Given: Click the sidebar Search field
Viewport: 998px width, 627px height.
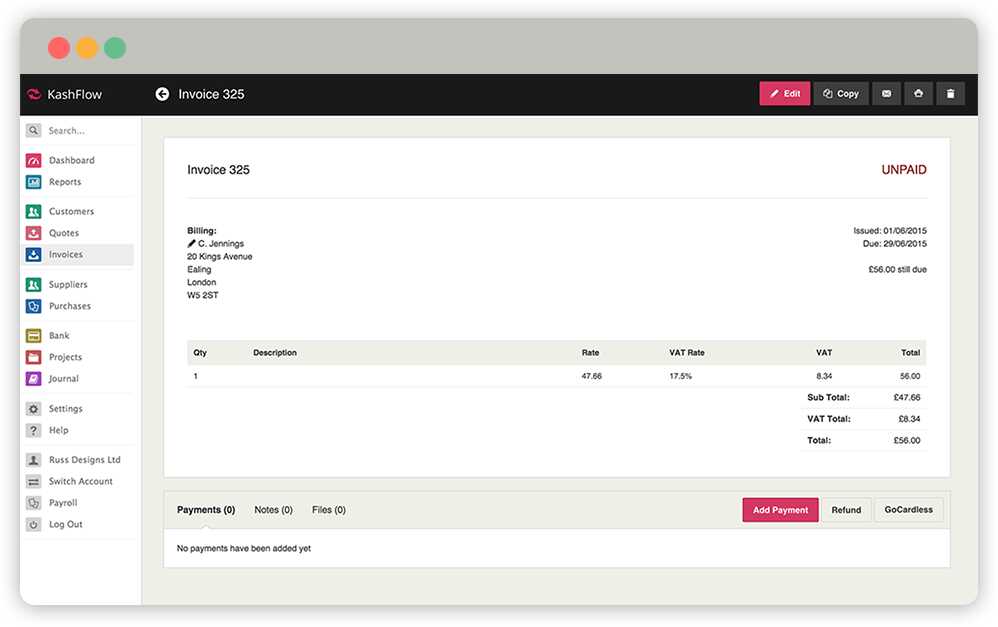Looking at the screenshot, I should pos(85,131).
